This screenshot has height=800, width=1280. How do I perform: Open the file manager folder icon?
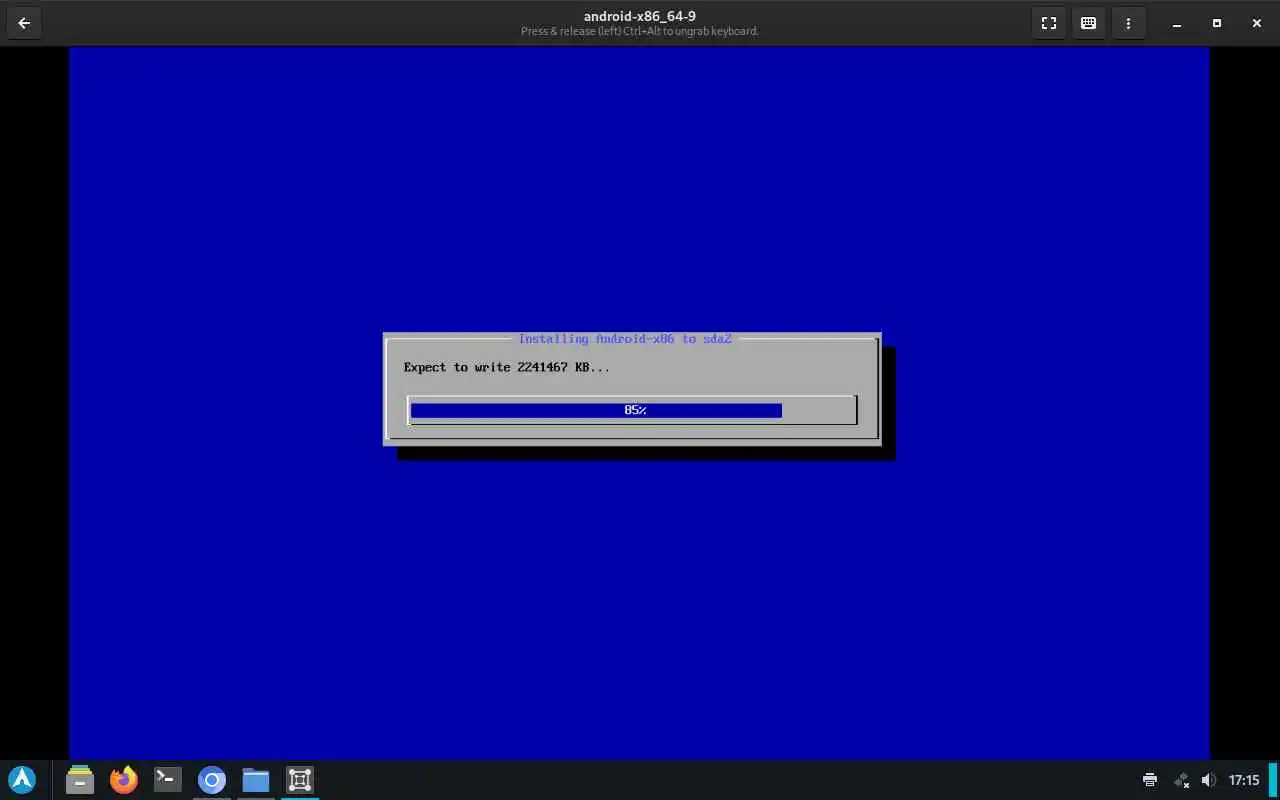tap(256, 780)
